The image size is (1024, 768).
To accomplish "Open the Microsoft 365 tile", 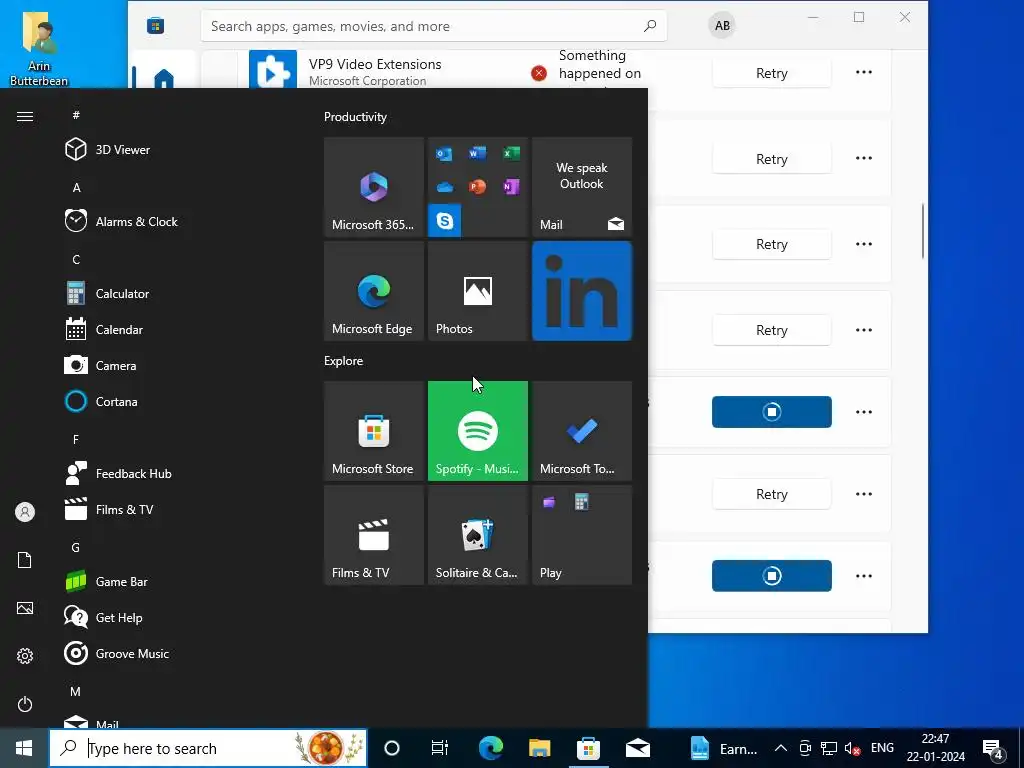I will (x=374, y=187).
